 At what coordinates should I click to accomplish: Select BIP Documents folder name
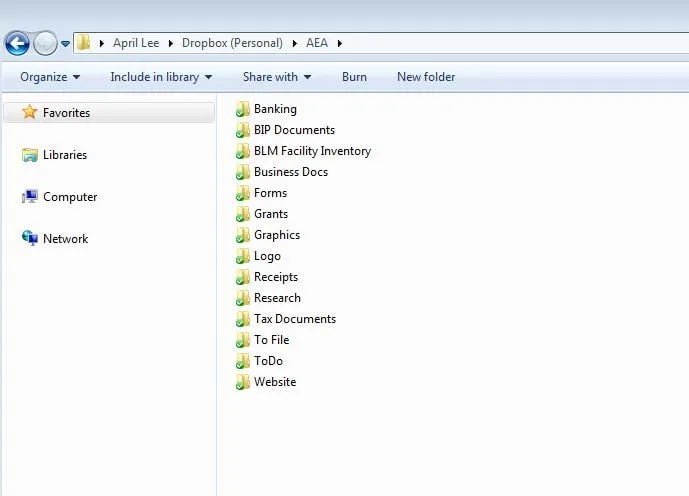[x=294, y=130]
